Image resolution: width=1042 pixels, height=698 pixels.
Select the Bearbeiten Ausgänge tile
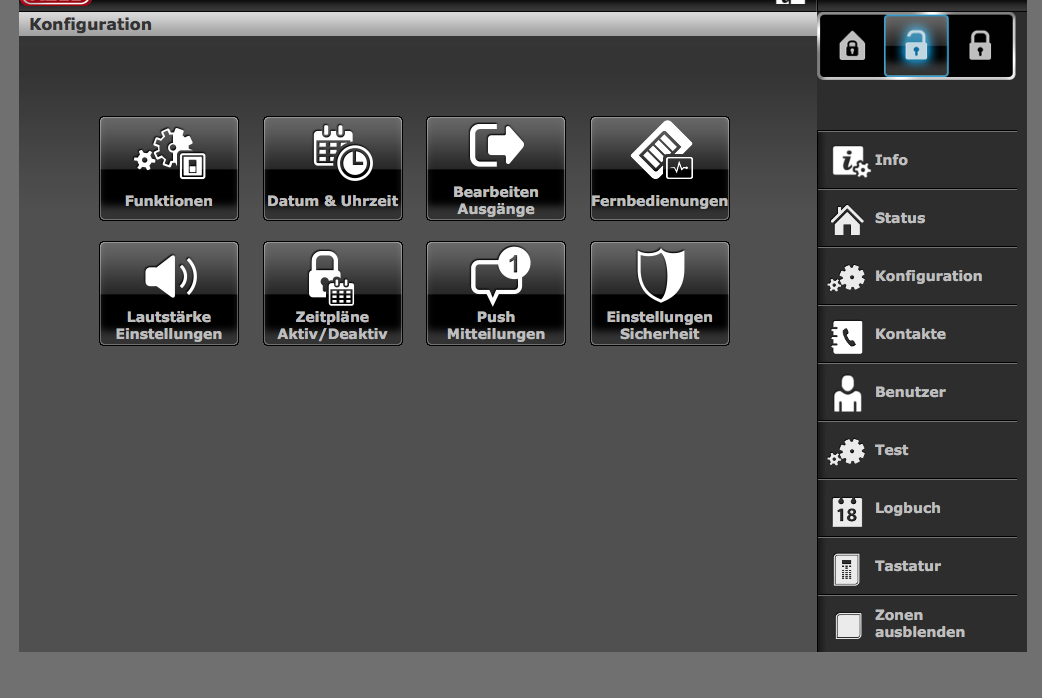click(496, 168)
